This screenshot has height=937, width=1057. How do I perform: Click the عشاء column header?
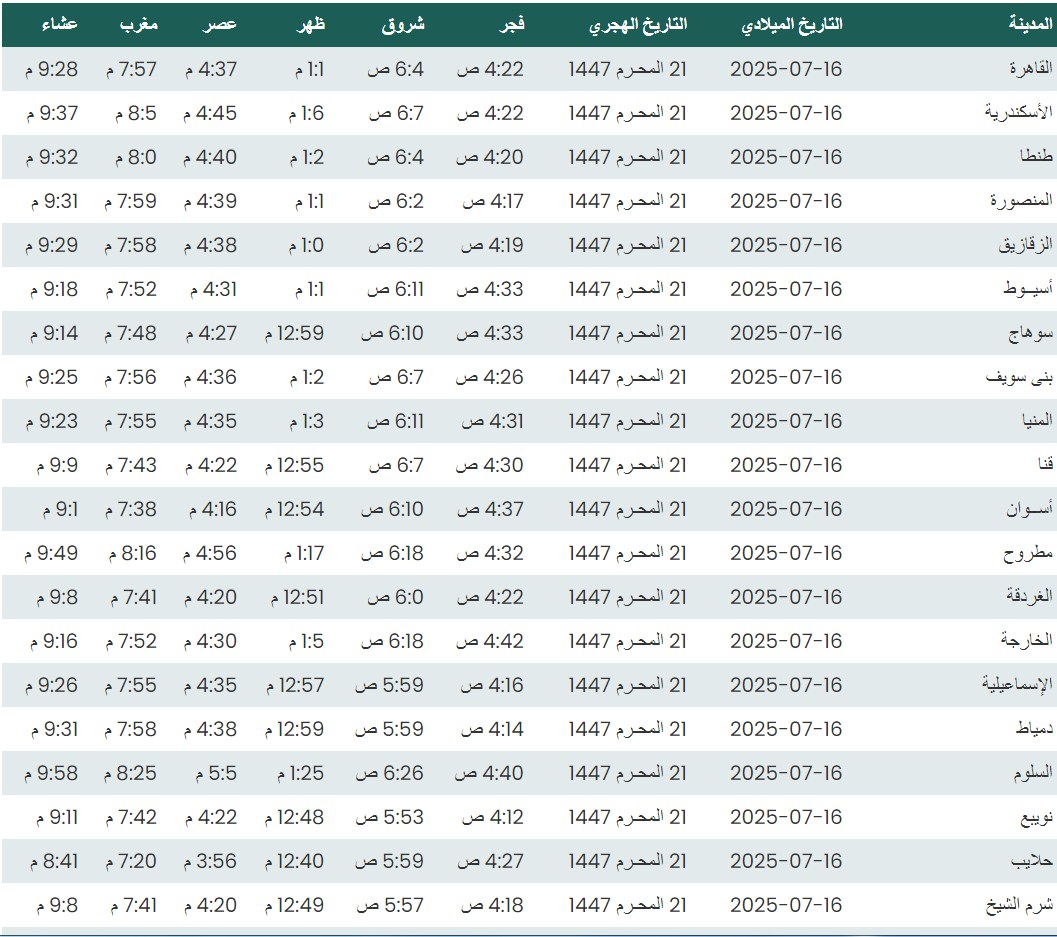tap(59, 25)
